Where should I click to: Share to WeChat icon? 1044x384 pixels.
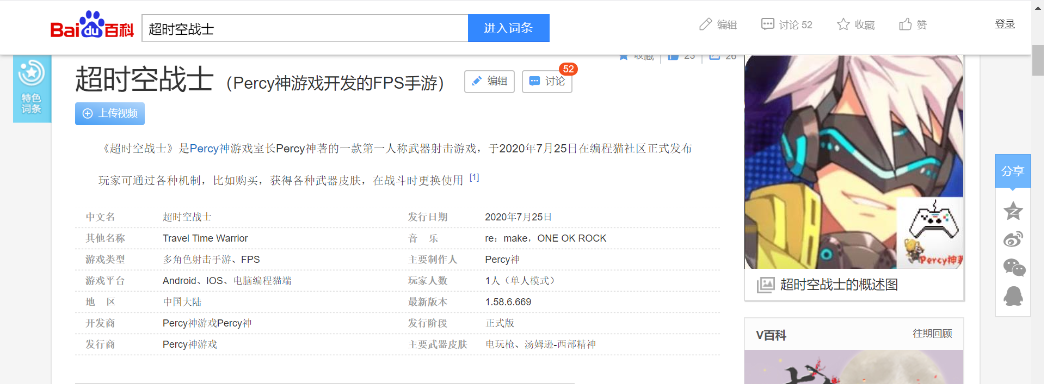[1014, 268]
